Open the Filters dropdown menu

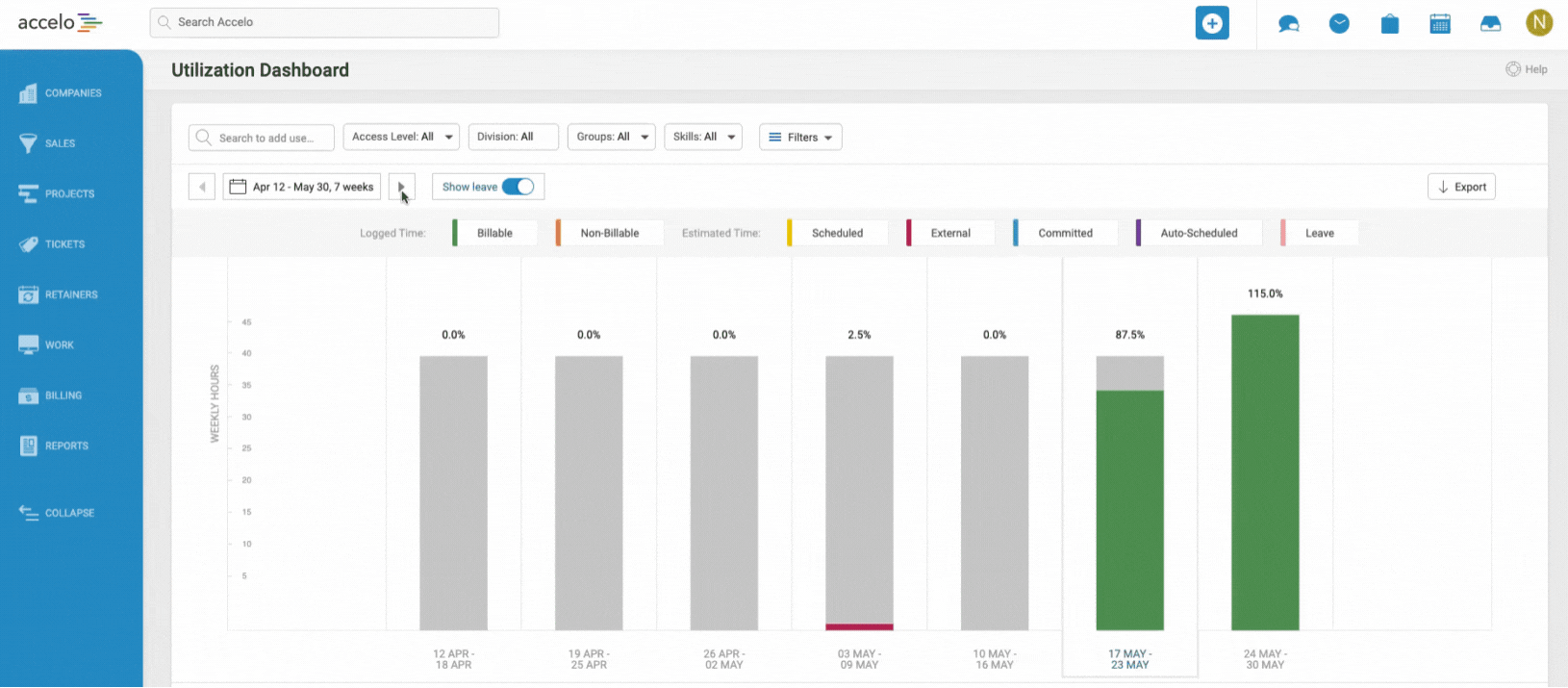tap(800, 138)
